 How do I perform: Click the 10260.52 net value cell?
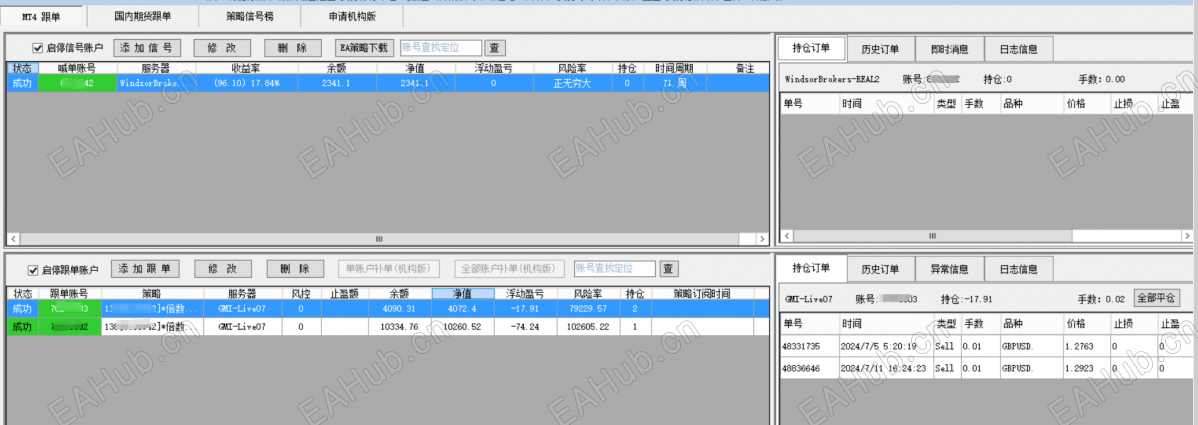tap(464, 326)
